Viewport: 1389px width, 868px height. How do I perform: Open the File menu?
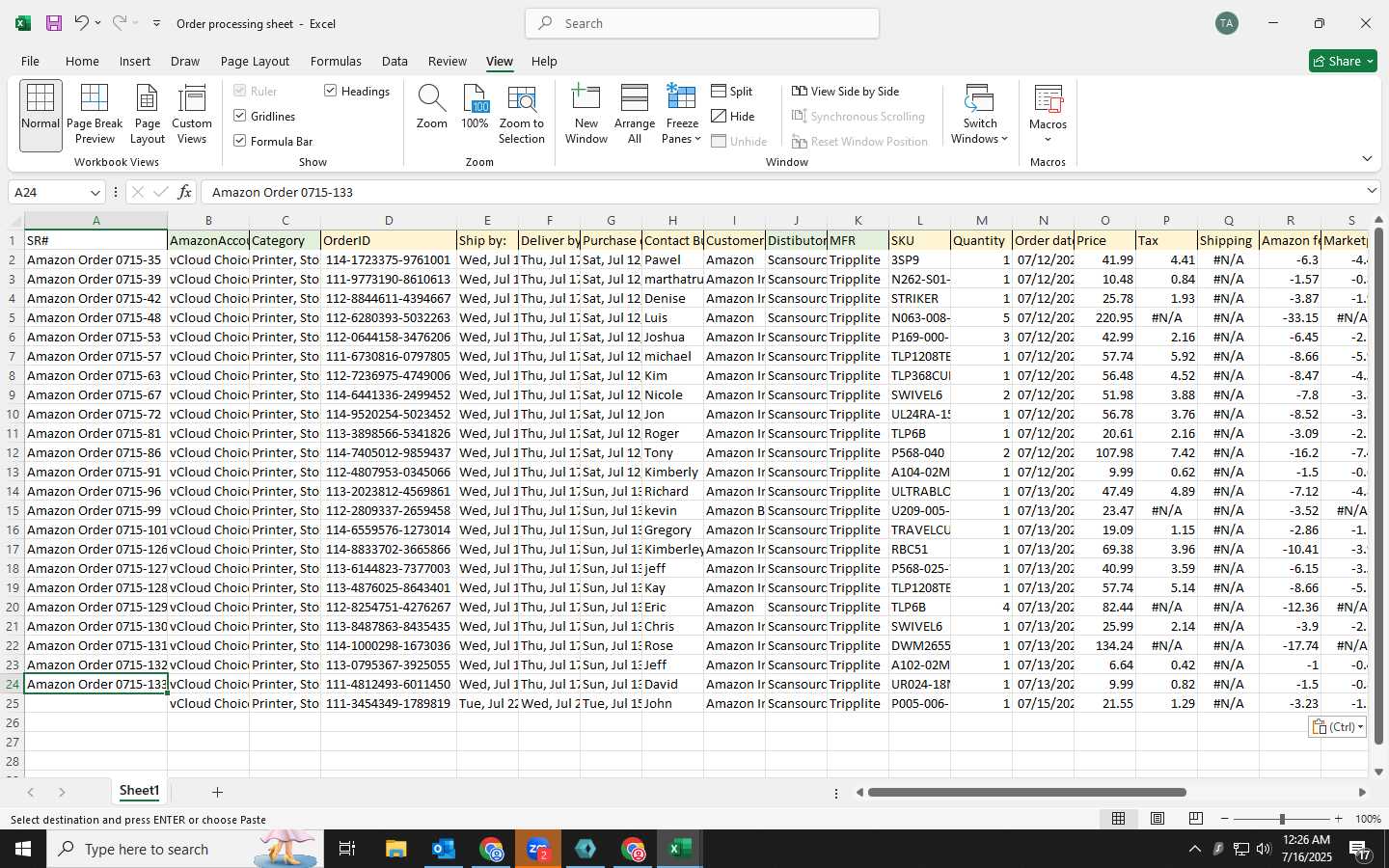coord(30,61)
